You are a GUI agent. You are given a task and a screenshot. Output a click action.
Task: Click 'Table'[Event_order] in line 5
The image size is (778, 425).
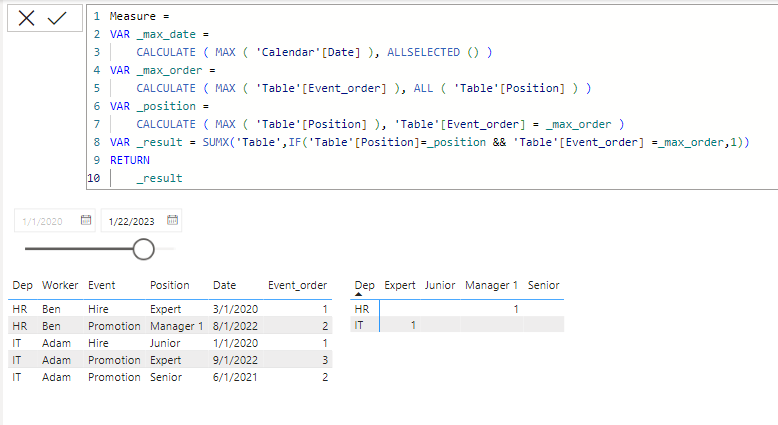(x=321, y=88)
